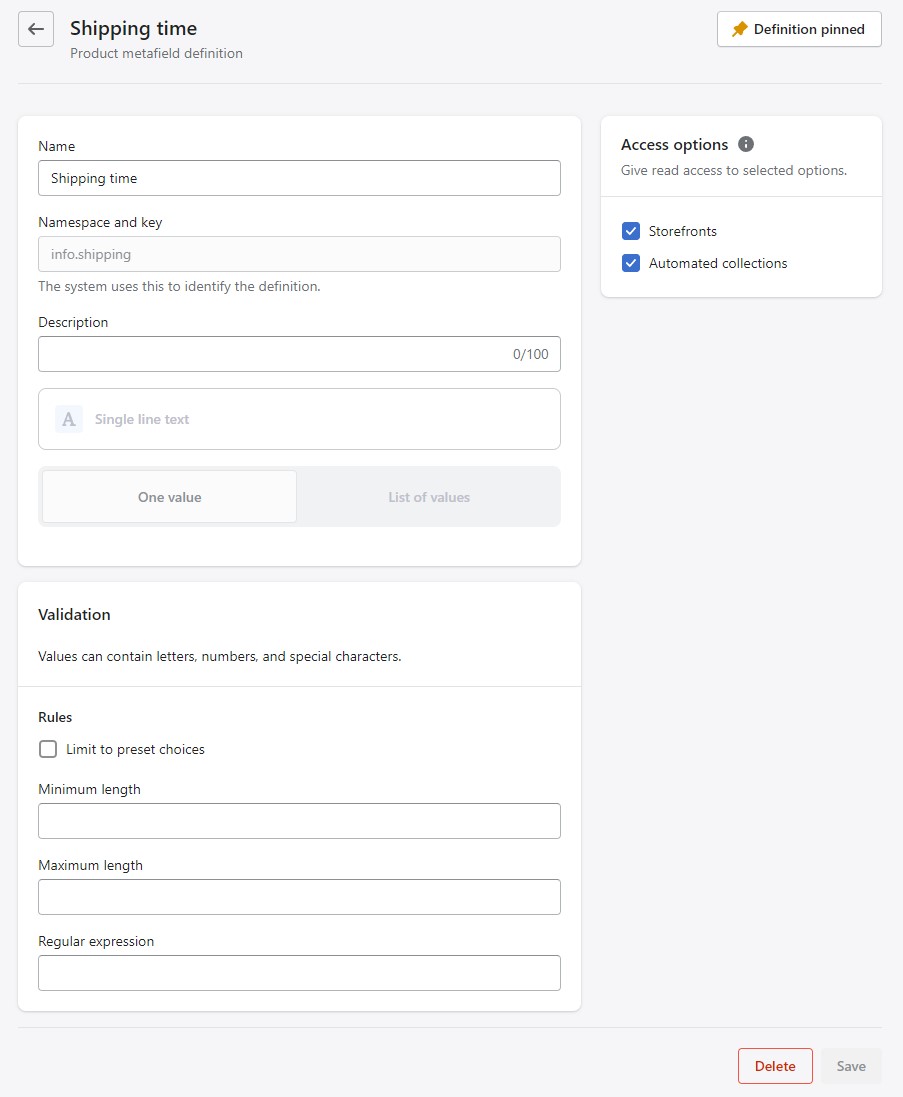The height and width of the screenshot is (1097, 903).
Task: Enable Limit to preset choices
Action: (x=48, y=749)
